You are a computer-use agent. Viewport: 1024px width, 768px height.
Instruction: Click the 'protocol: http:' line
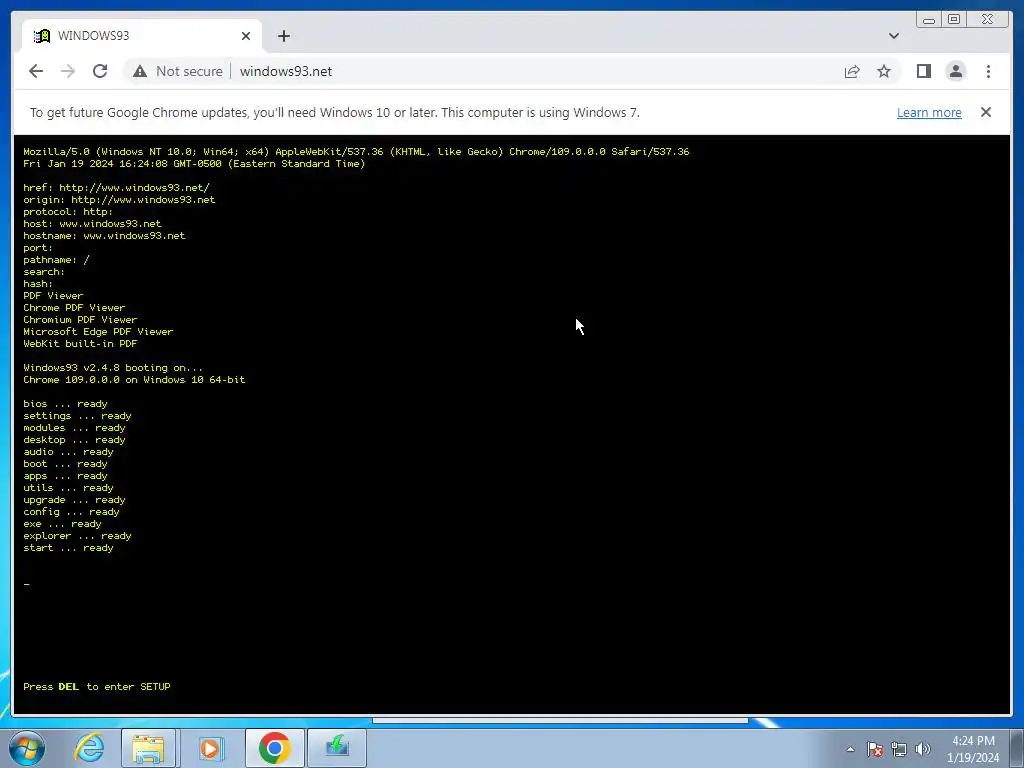(68, 212)
